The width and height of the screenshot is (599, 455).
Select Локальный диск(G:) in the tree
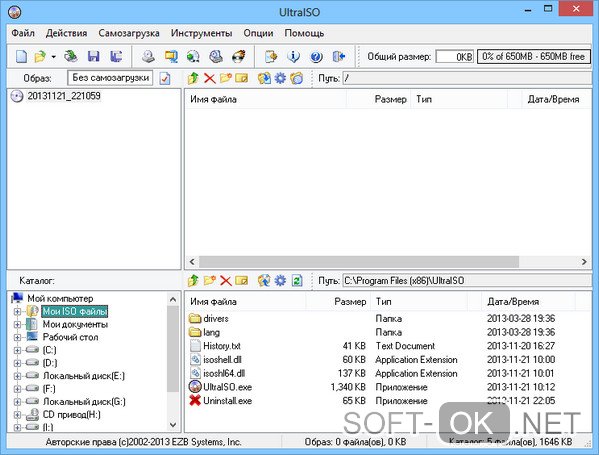[84, 402]
